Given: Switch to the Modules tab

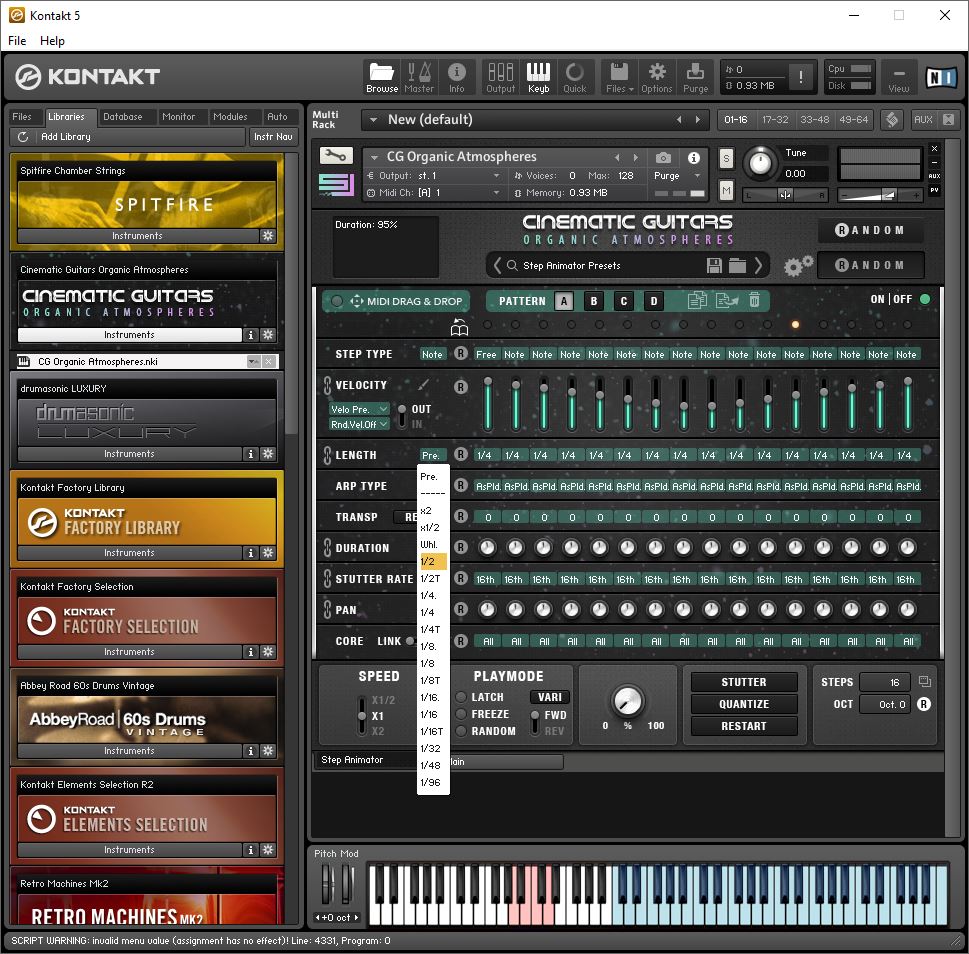Looking at the screenshot, I should click(230, 117).
